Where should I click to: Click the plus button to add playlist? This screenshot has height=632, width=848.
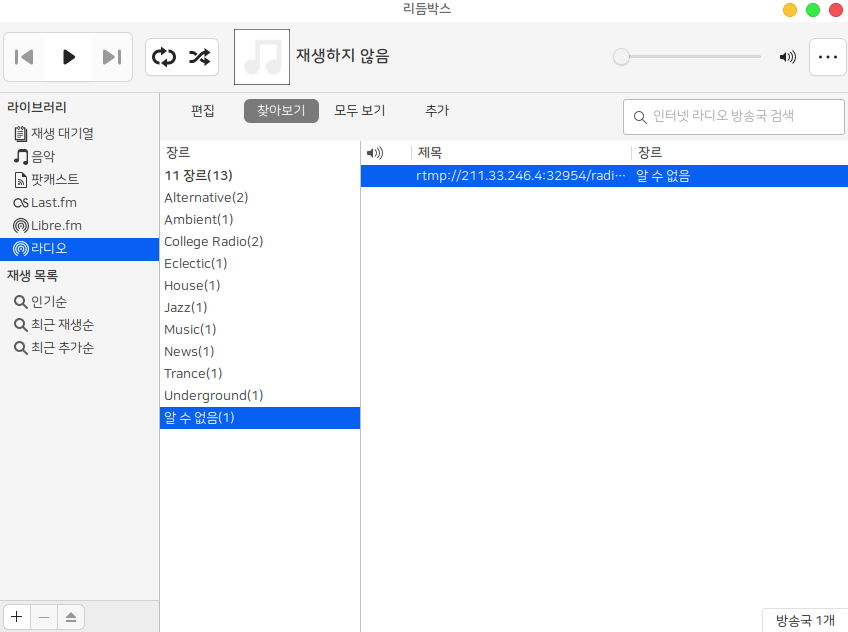click(x=16, y=617)
